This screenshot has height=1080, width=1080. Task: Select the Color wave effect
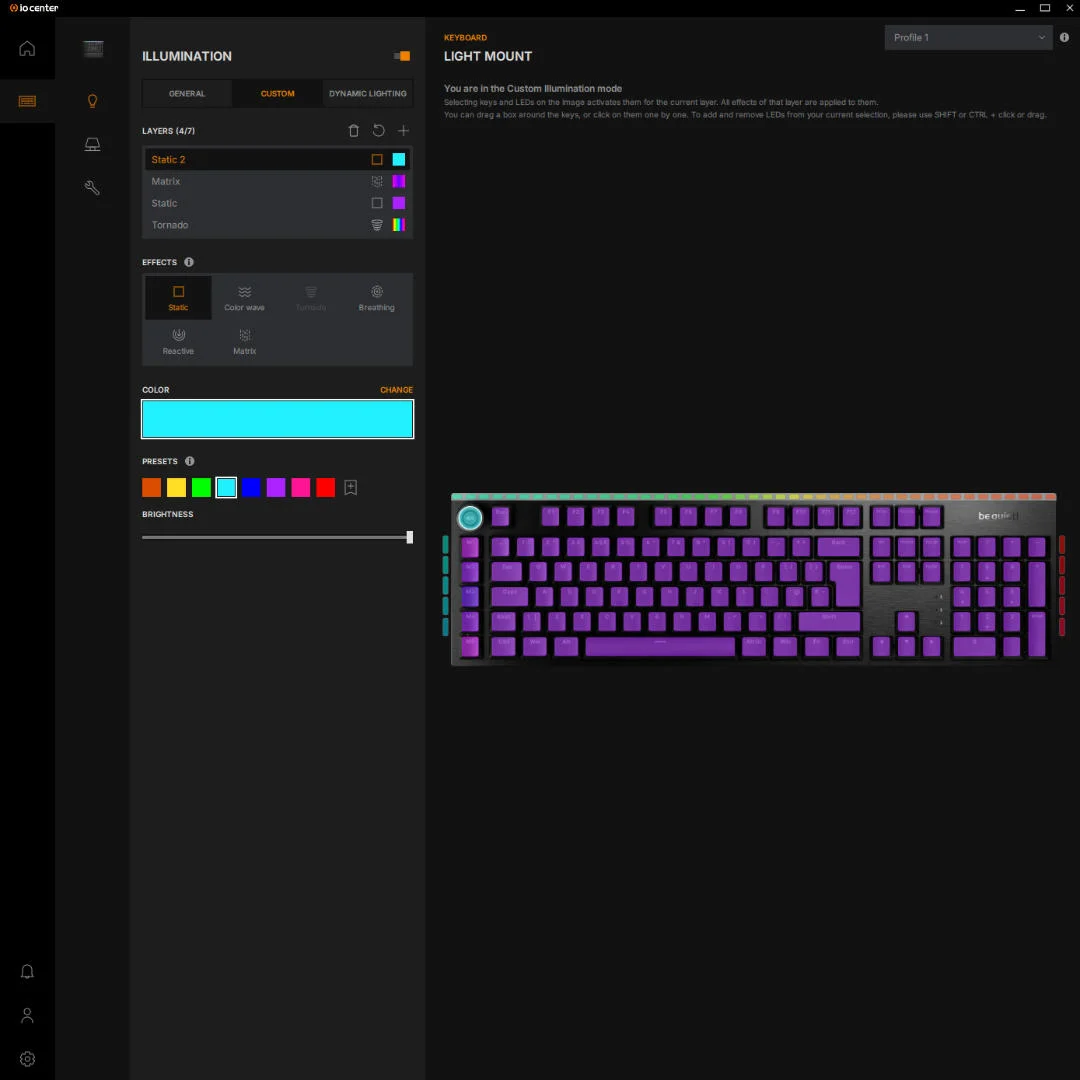tap(245, 298)
